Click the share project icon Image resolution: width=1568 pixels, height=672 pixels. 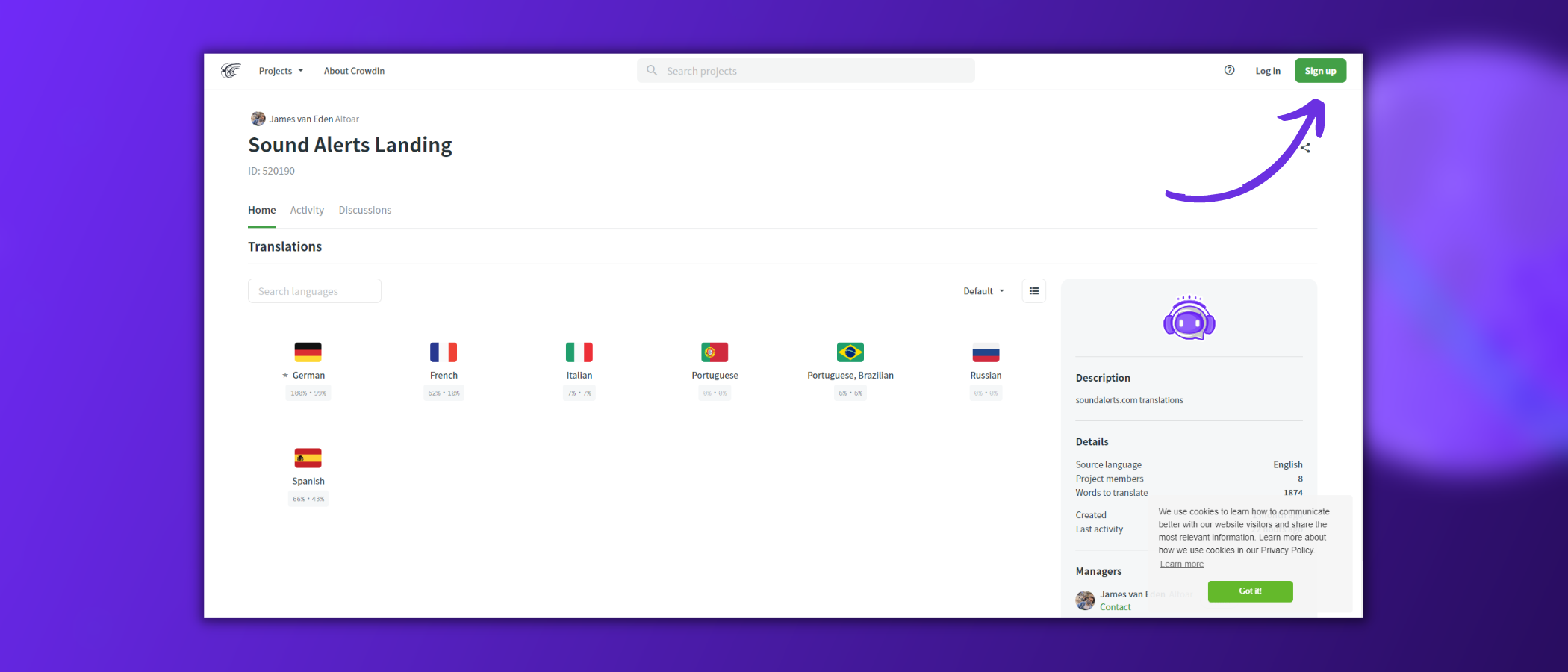1305,148
